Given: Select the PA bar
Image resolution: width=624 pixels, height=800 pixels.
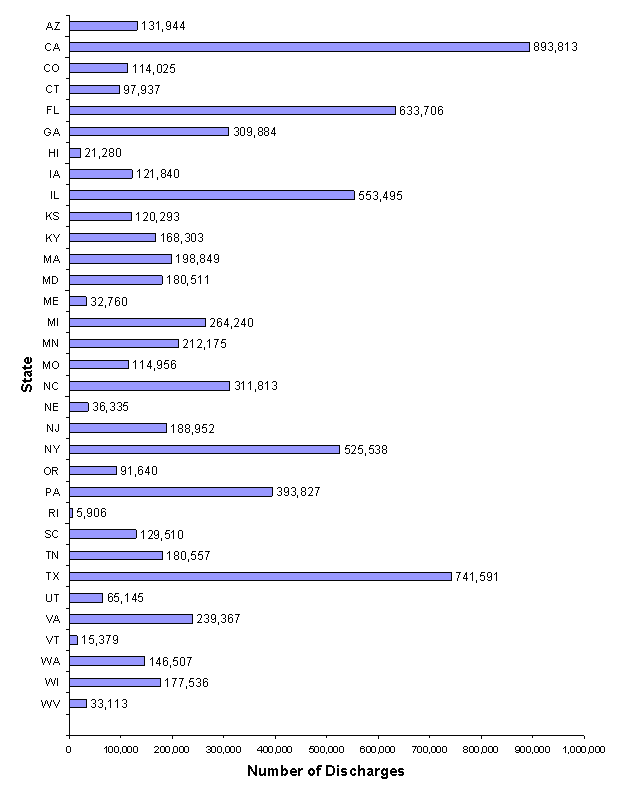Looking at the screenshot, I should [x=170, y=491].
